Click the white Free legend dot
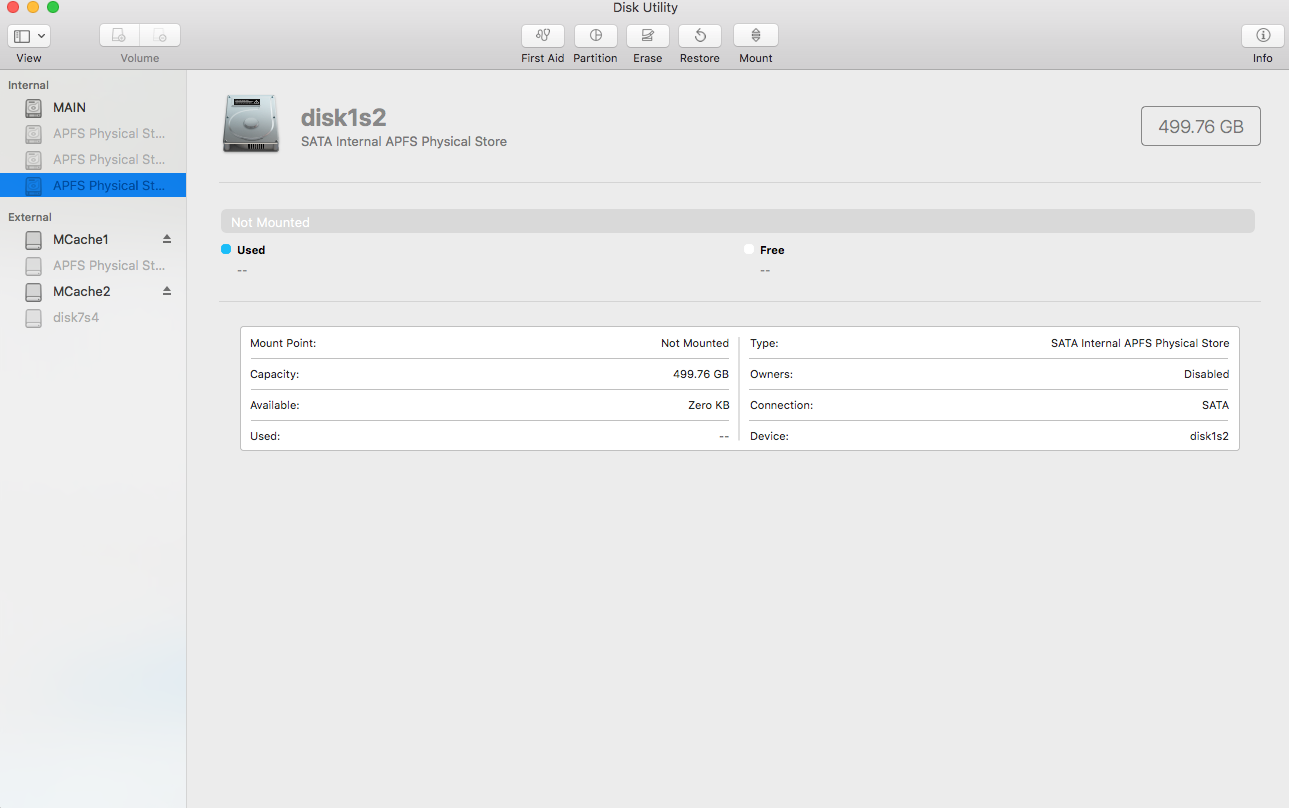The width and height of the screenshot is (1289, 808). [749, 249]
